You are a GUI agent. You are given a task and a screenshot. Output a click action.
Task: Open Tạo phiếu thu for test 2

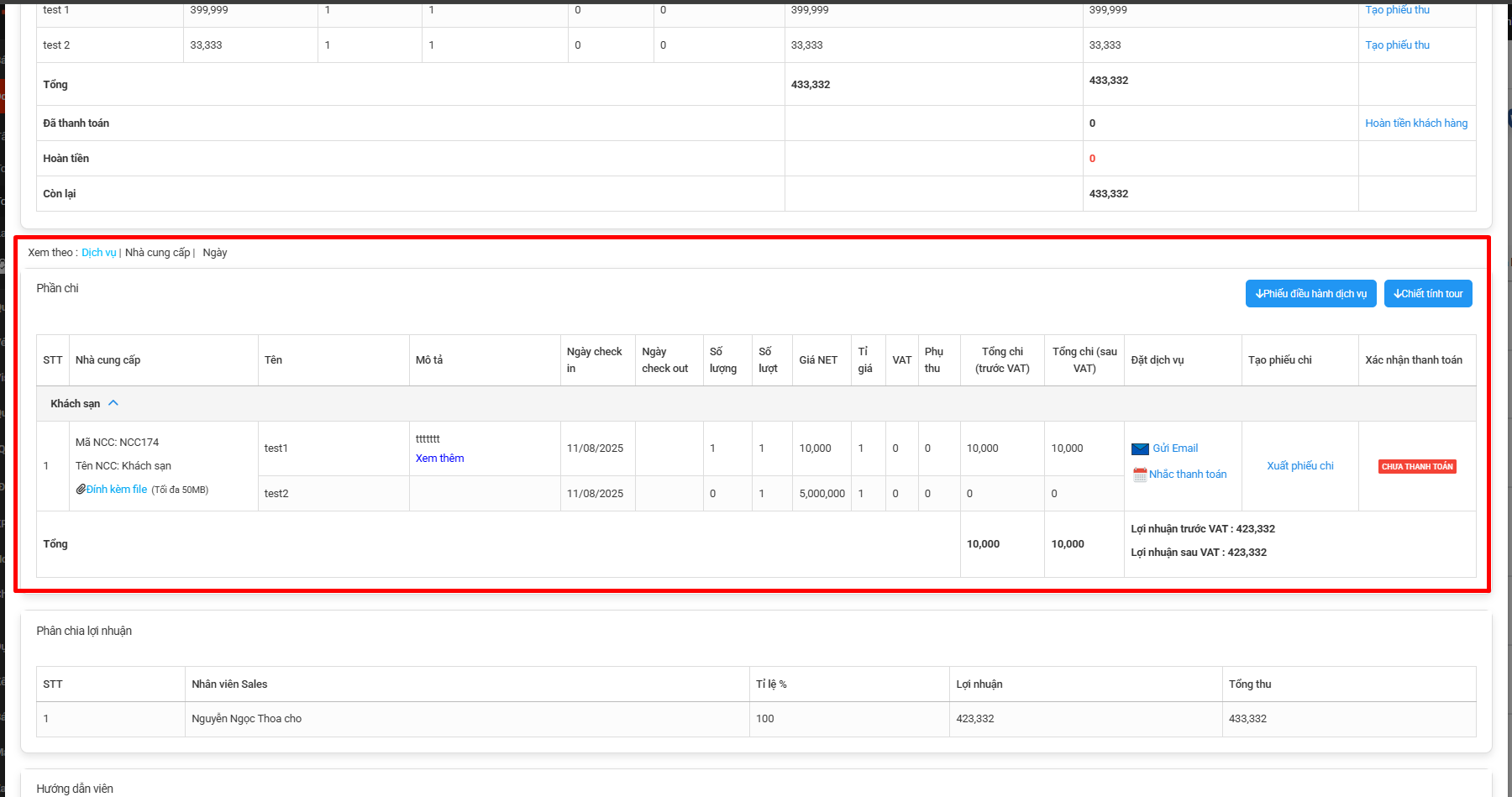[1397, 45]
